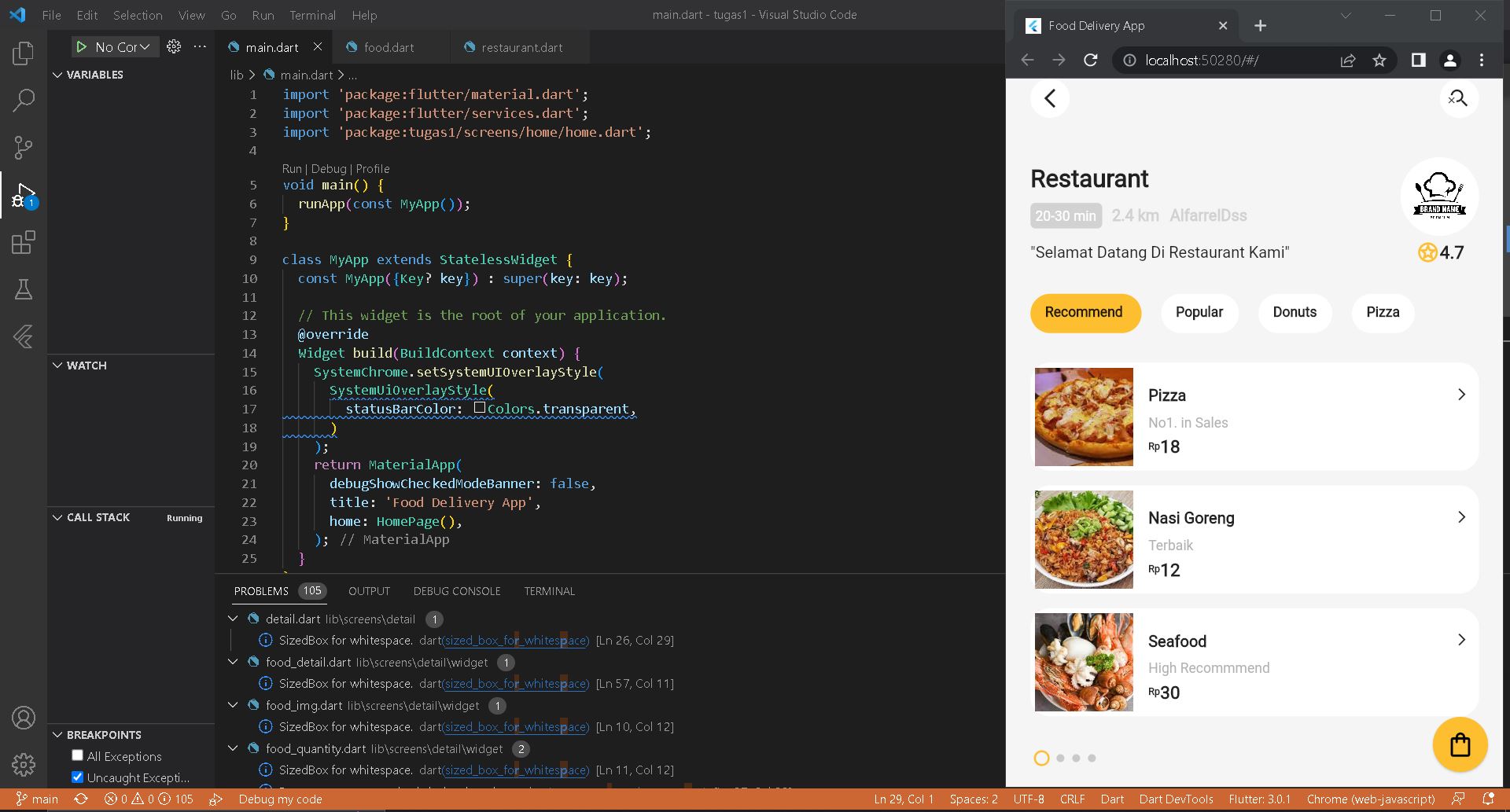This screenshot has width=1510, height=812.
Task: Enable the All Exceptions breakpoint checkbox
Action: pyautogui.click(x=77, y=755)
